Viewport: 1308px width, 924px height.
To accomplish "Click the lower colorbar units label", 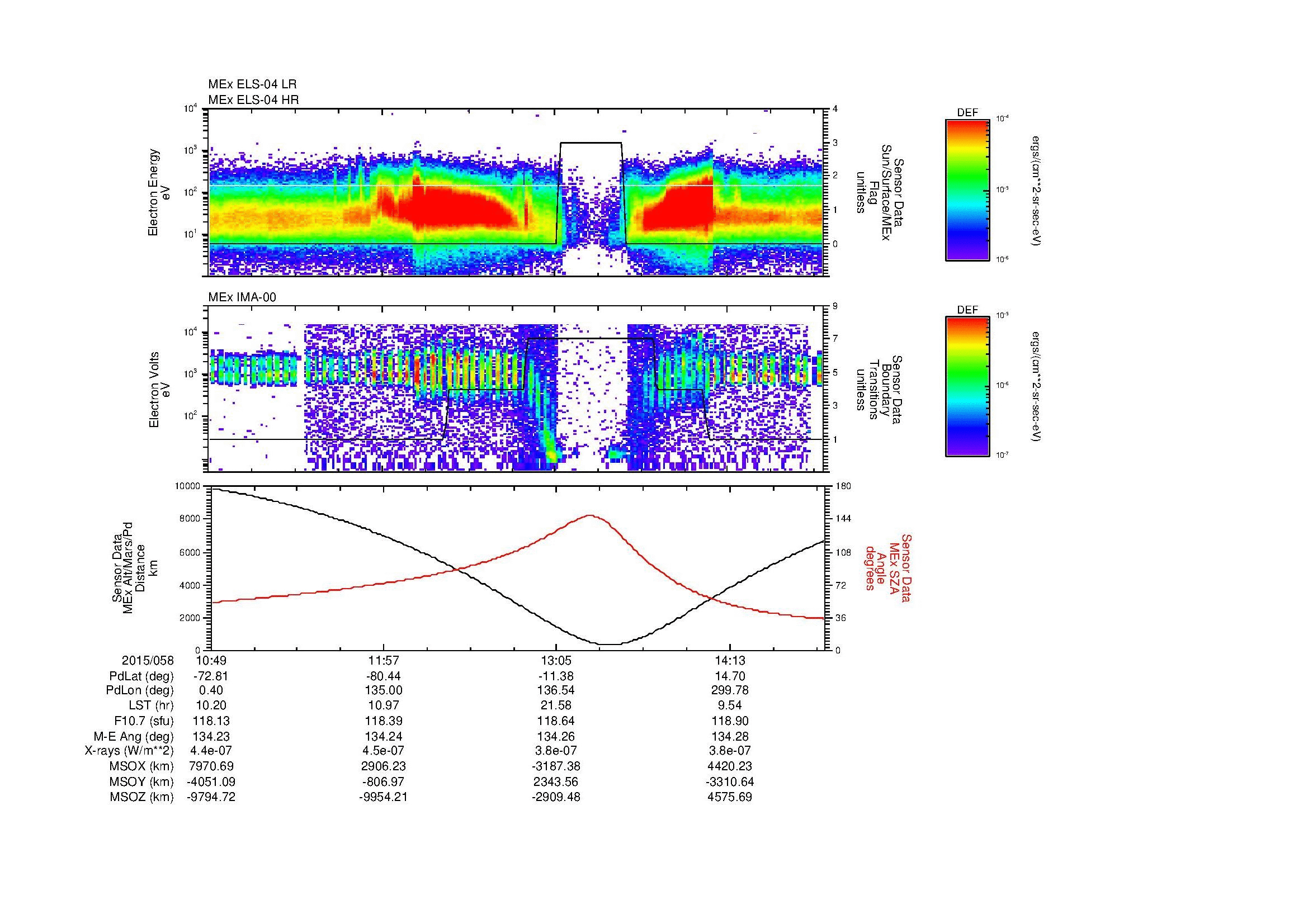I will pyautogui.click(x=1035, y=387).
